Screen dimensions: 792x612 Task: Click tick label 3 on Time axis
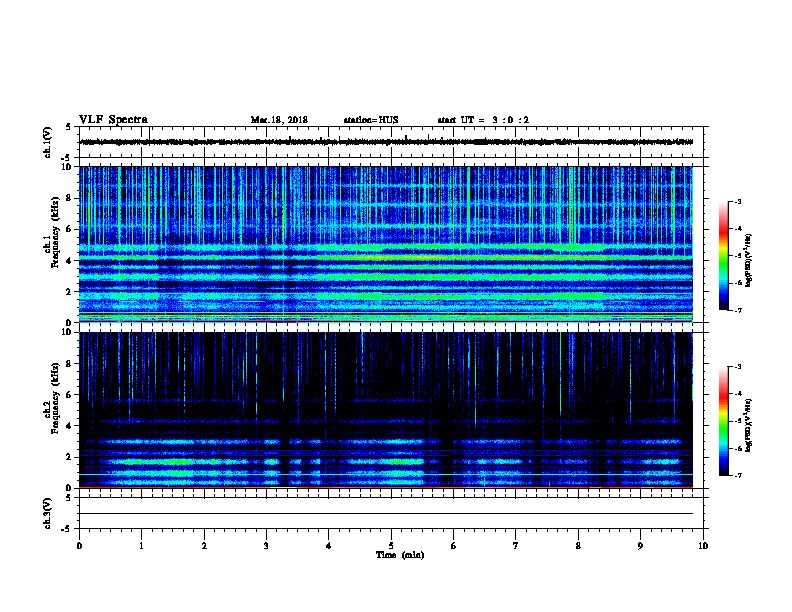[266, 545]
